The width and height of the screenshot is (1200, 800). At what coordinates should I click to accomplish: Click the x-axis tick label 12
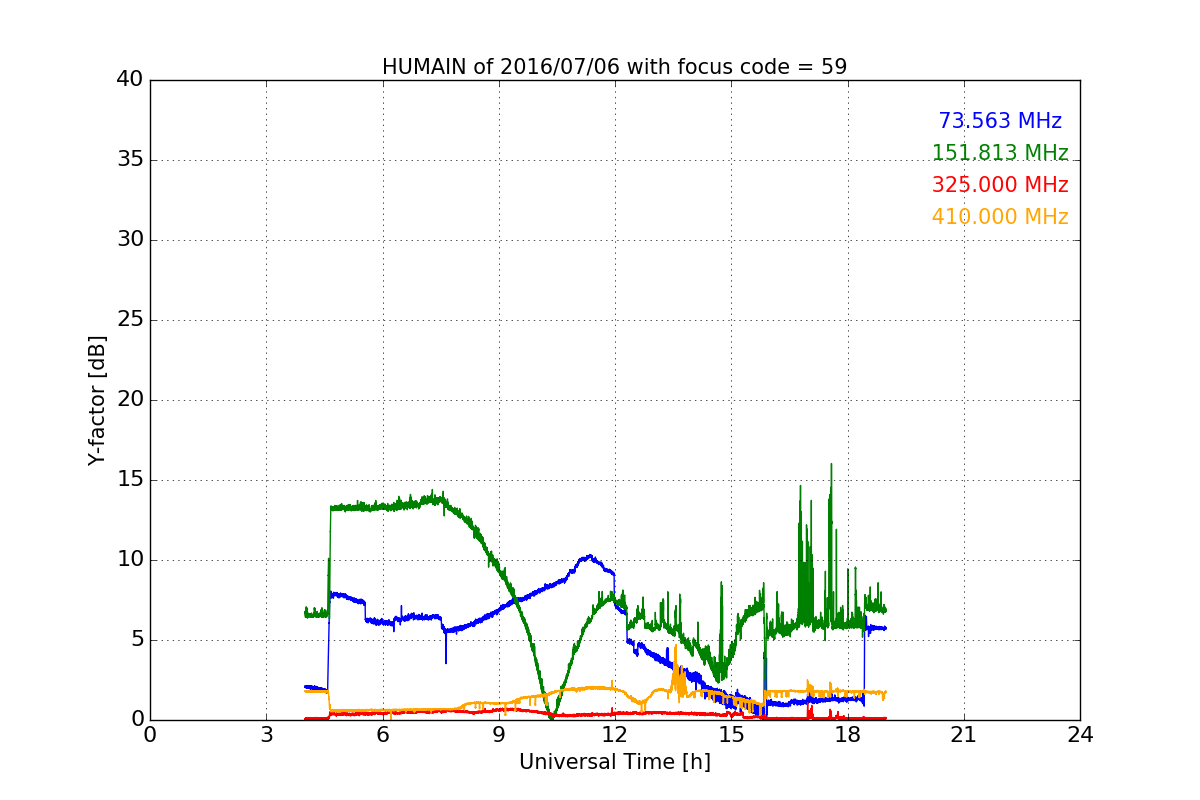pos(615,735)
